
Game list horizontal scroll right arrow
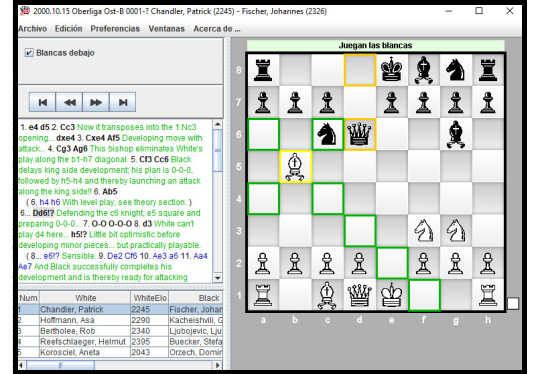coord(218,365)
